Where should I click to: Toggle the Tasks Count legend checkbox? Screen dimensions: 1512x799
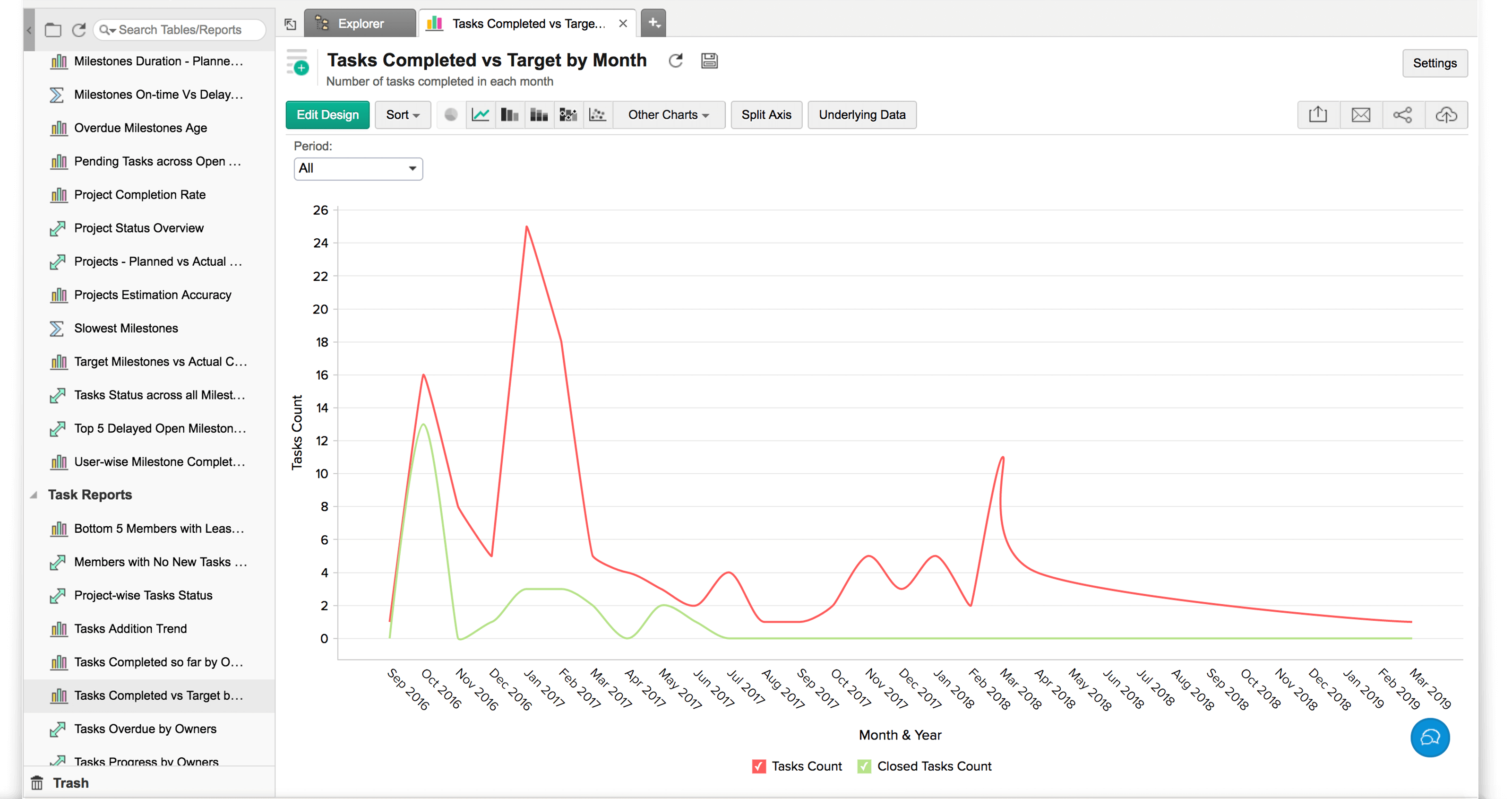(x=758, y=766)
